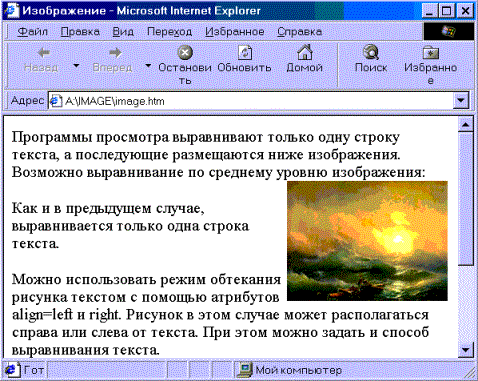Image resolution: width=478 pixels, height=381 pixels.
Task: Click the Internet Explorer title bar icon
Action: (11, 10)
